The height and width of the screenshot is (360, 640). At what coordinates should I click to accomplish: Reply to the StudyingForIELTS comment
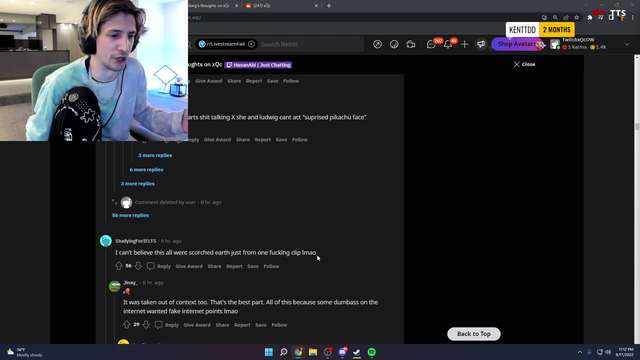pyautogui.click(x=159, y=266)
